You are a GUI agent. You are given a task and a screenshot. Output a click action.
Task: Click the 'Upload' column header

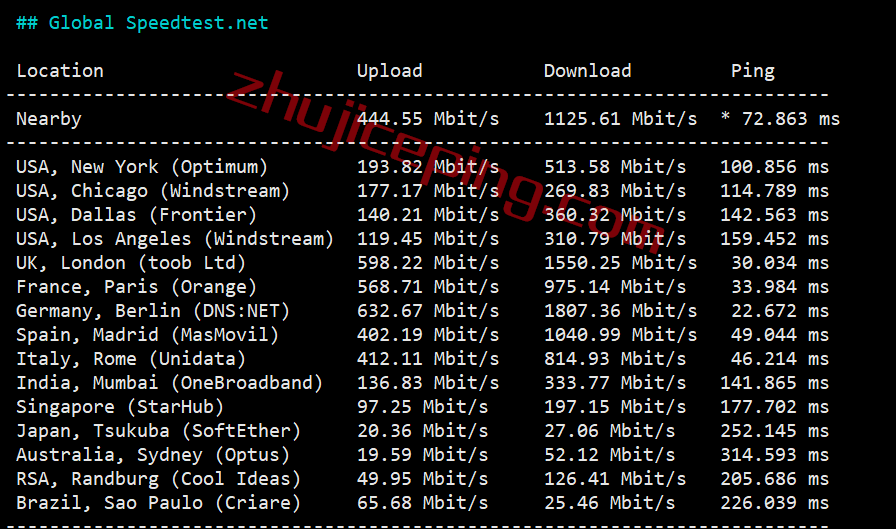pyautogui.click(x=390, y=71)
